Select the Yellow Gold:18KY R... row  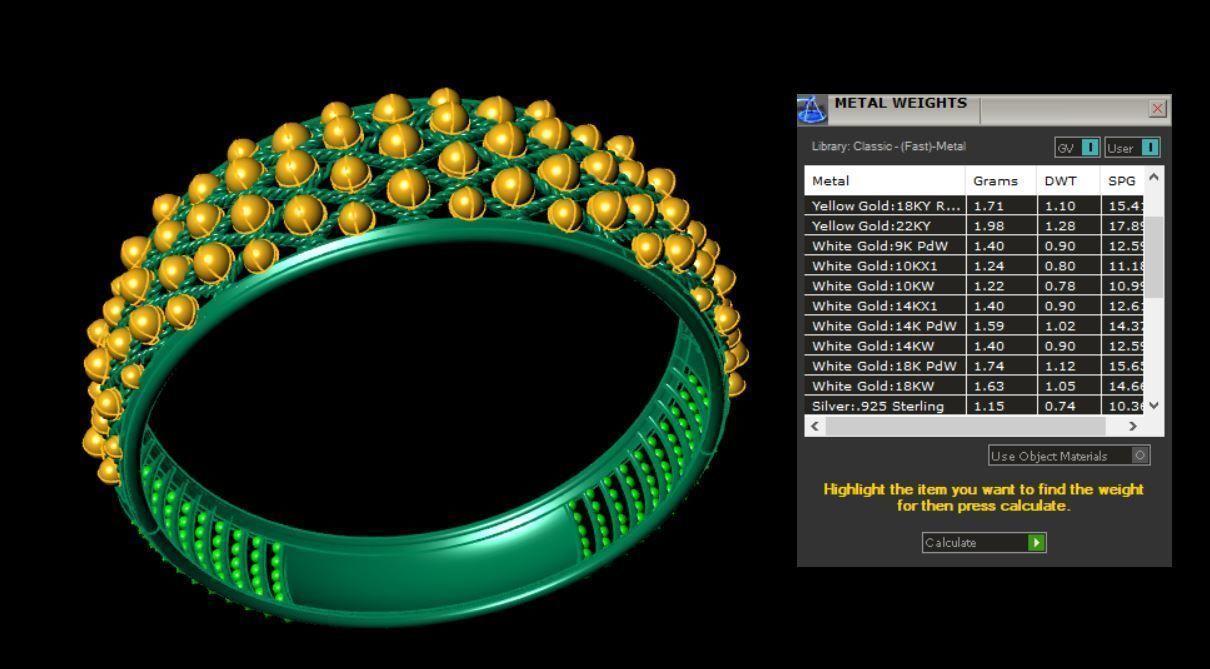click(974, 206)
